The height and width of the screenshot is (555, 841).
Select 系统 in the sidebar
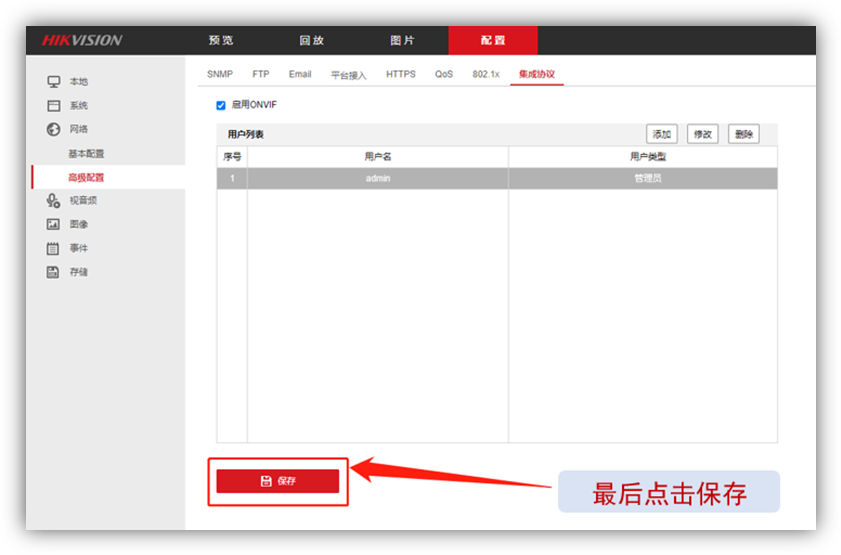coord(79,106)
